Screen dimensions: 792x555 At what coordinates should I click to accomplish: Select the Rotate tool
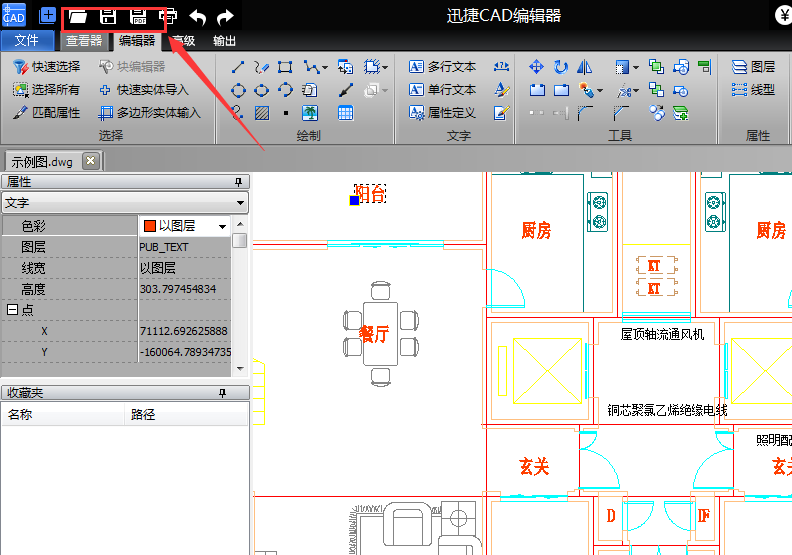[561, 67]
